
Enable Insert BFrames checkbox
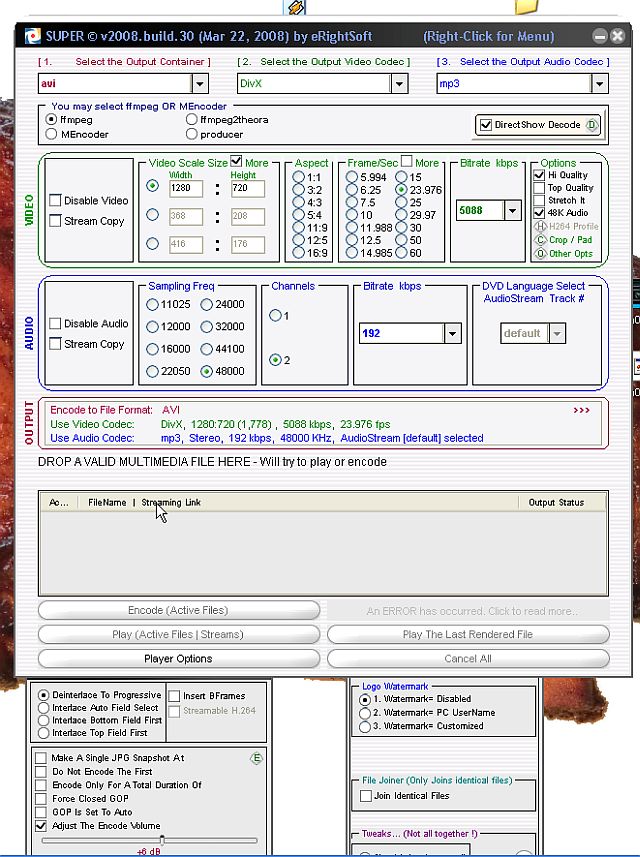point(174,696)
